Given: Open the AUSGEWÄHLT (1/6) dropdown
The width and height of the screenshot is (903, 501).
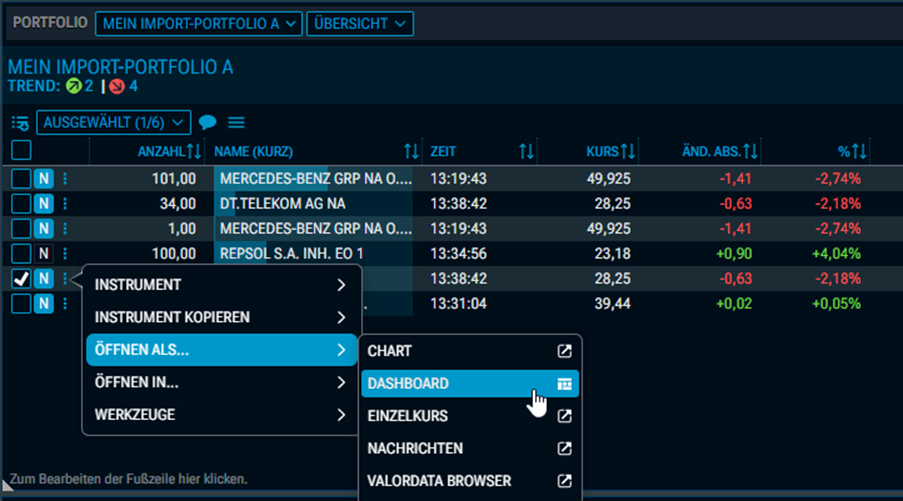Looking at the screenshot, I should point(113,123).
